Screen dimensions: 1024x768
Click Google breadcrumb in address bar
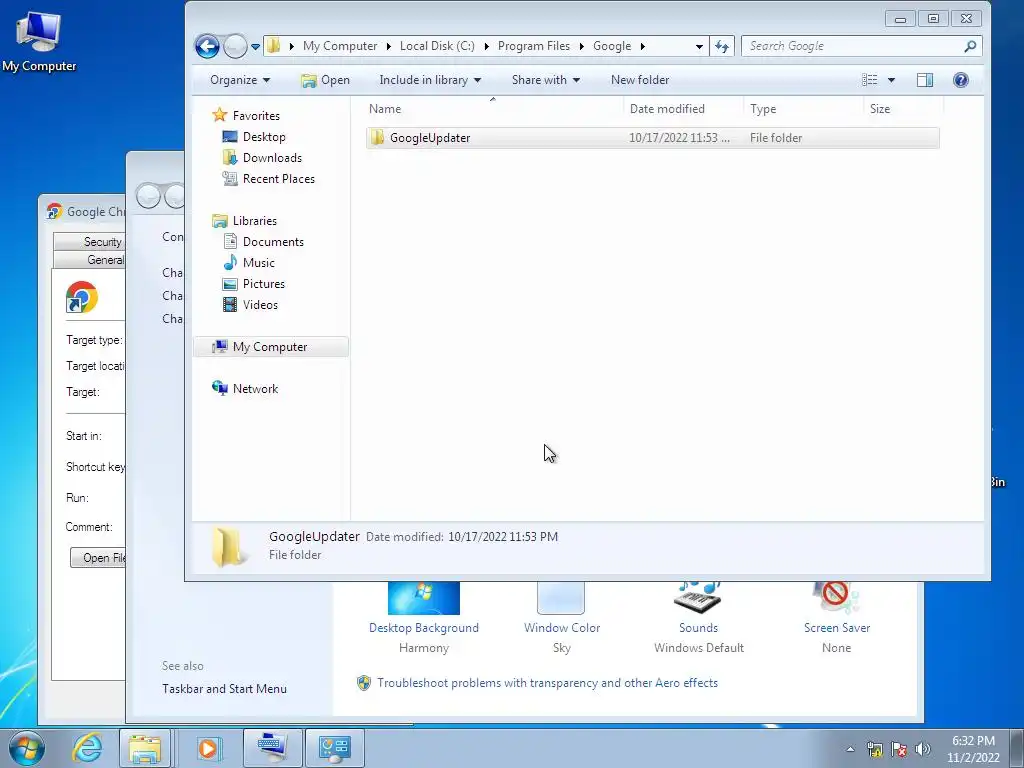tap(612, 46)
